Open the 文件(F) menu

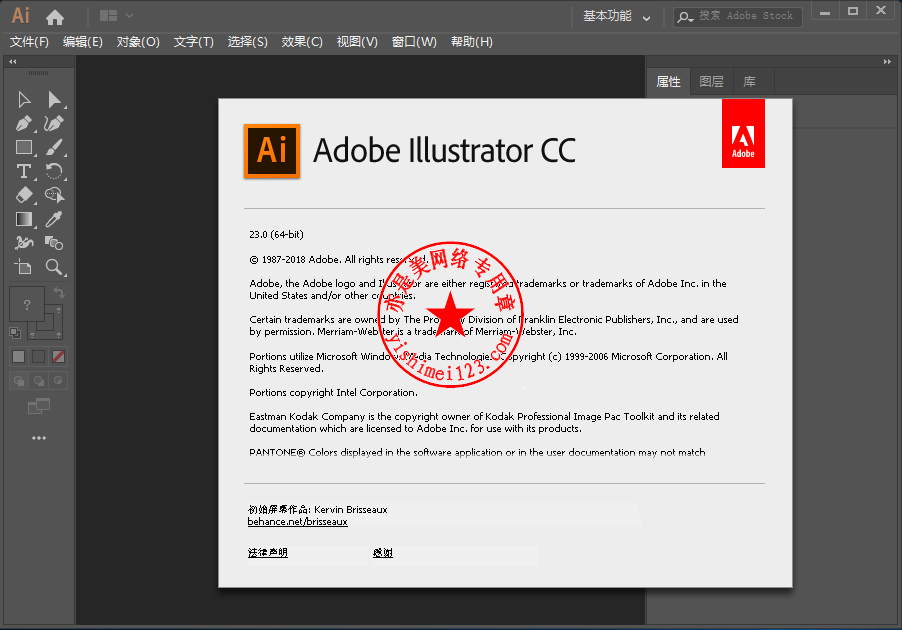[29, 42]
